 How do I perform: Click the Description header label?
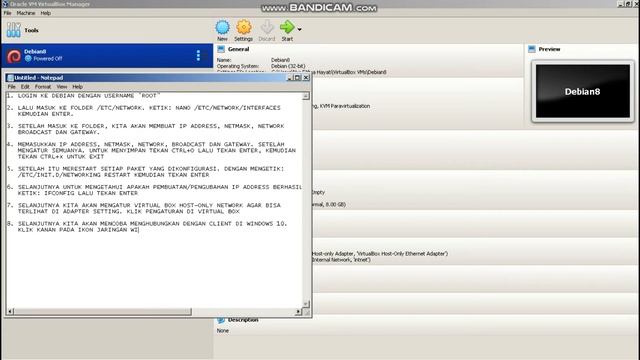pyautogui.click(x=243, y=320)
